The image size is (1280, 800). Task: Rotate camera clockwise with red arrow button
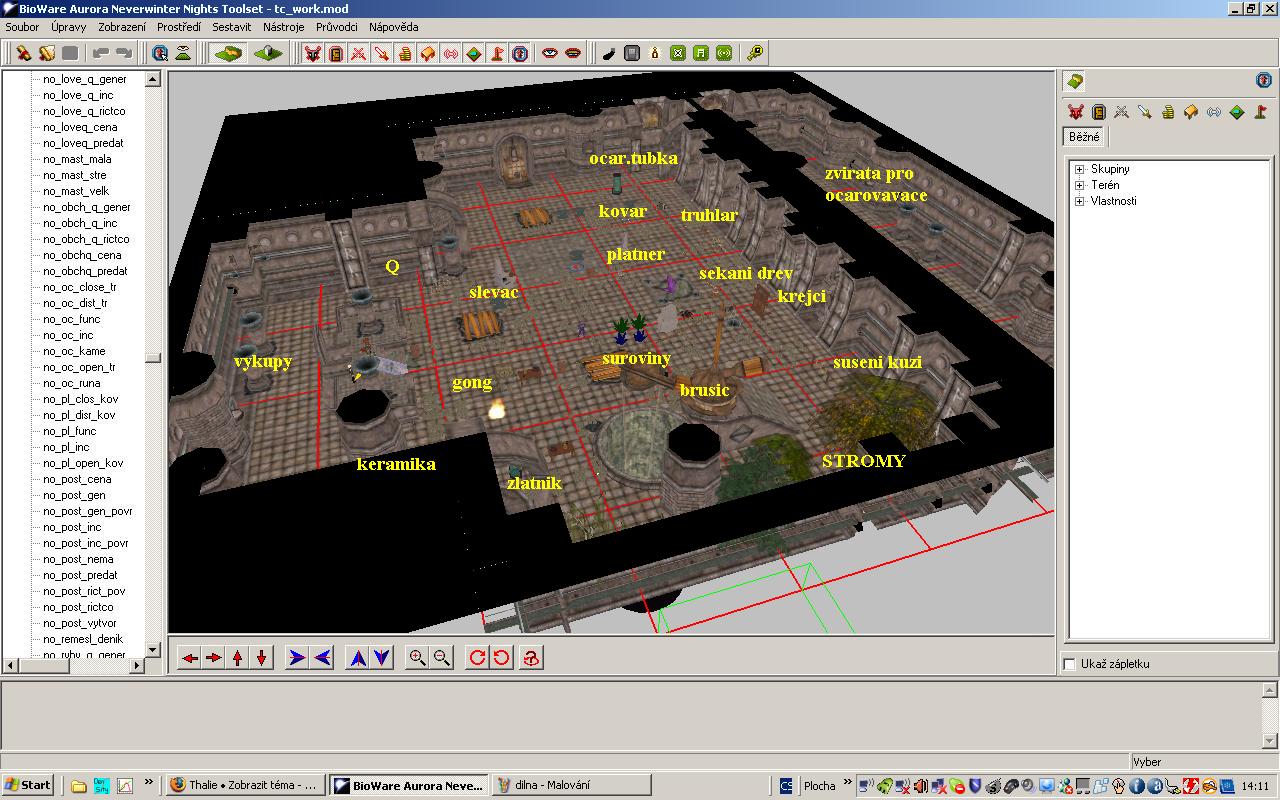tap(477, 657)
